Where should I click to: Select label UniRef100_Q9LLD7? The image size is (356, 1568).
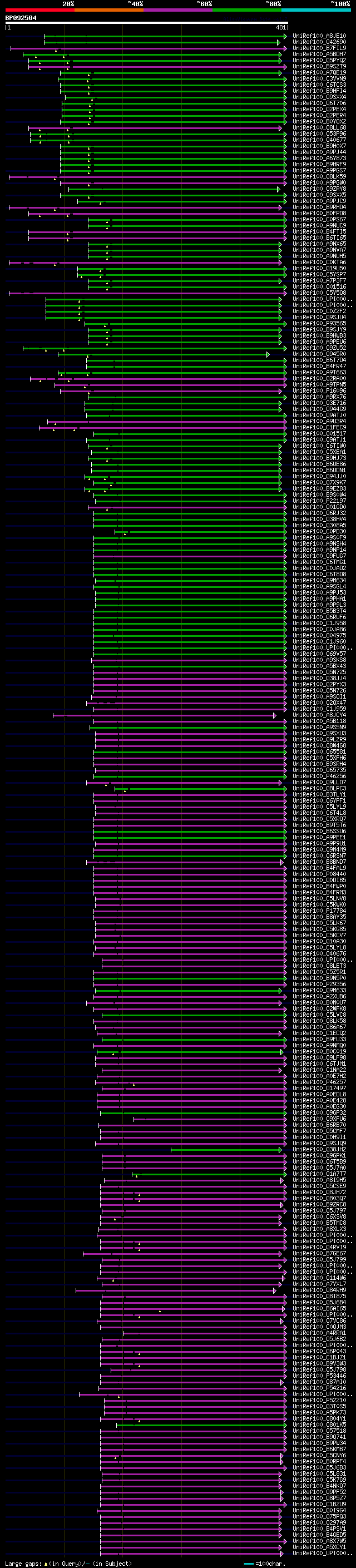pos(319,783)
